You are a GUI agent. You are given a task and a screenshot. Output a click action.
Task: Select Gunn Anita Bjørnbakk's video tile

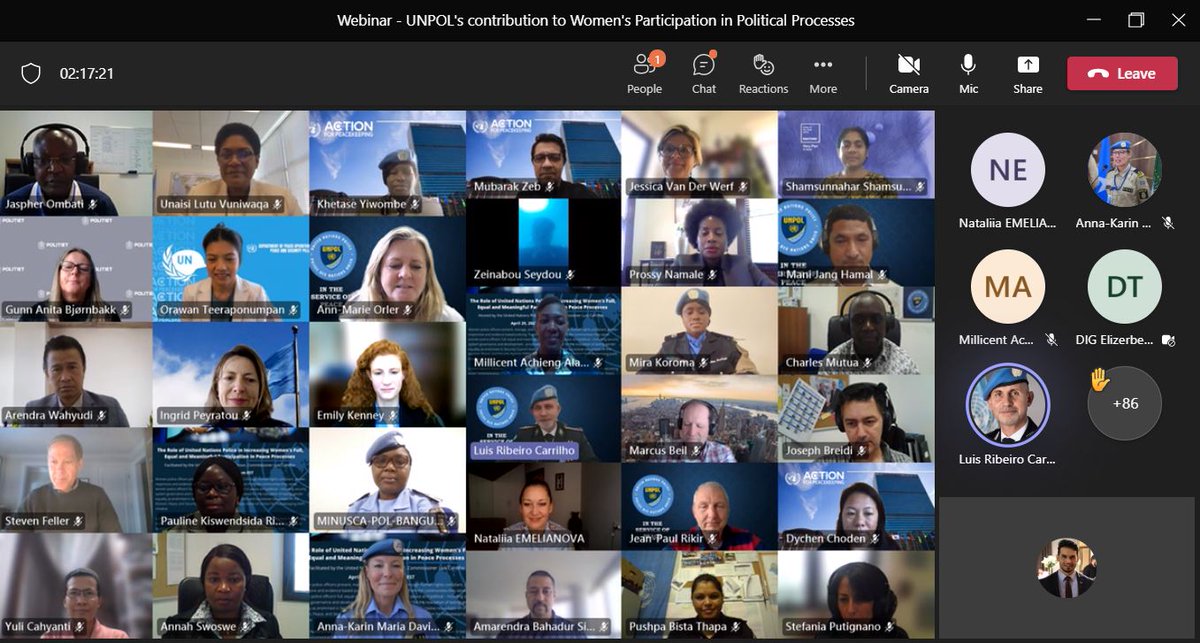point(76,269)
